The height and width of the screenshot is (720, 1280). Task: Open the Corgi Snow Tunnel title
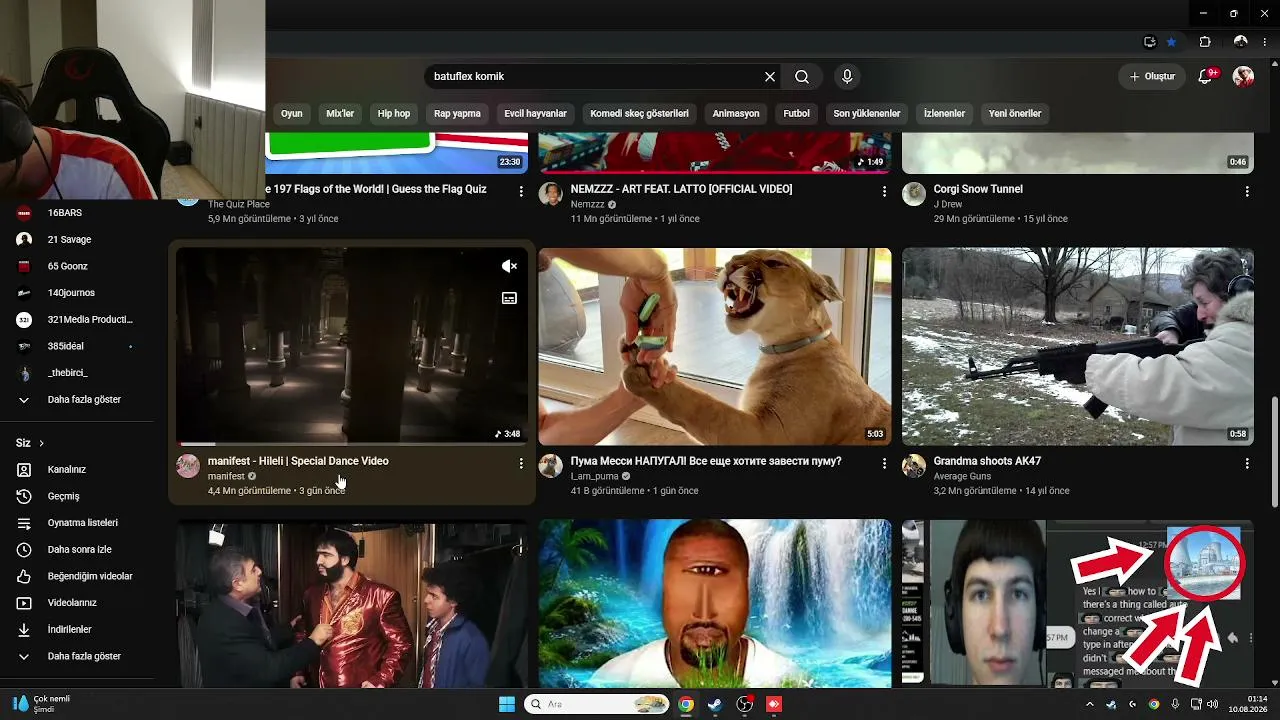coord(978,189)
